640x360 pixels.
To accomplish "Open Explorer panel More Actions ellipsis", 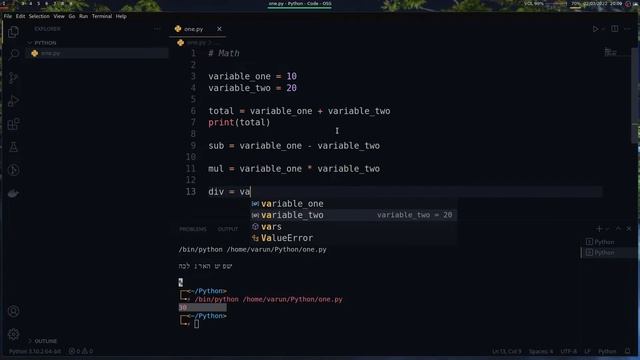I will tap(157, 29).
